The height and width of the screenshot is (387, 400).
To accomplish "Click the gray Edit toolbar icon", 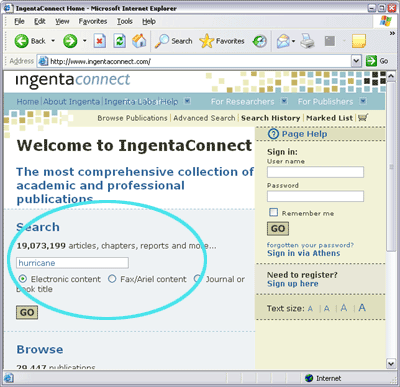I will tap(330, 41).
